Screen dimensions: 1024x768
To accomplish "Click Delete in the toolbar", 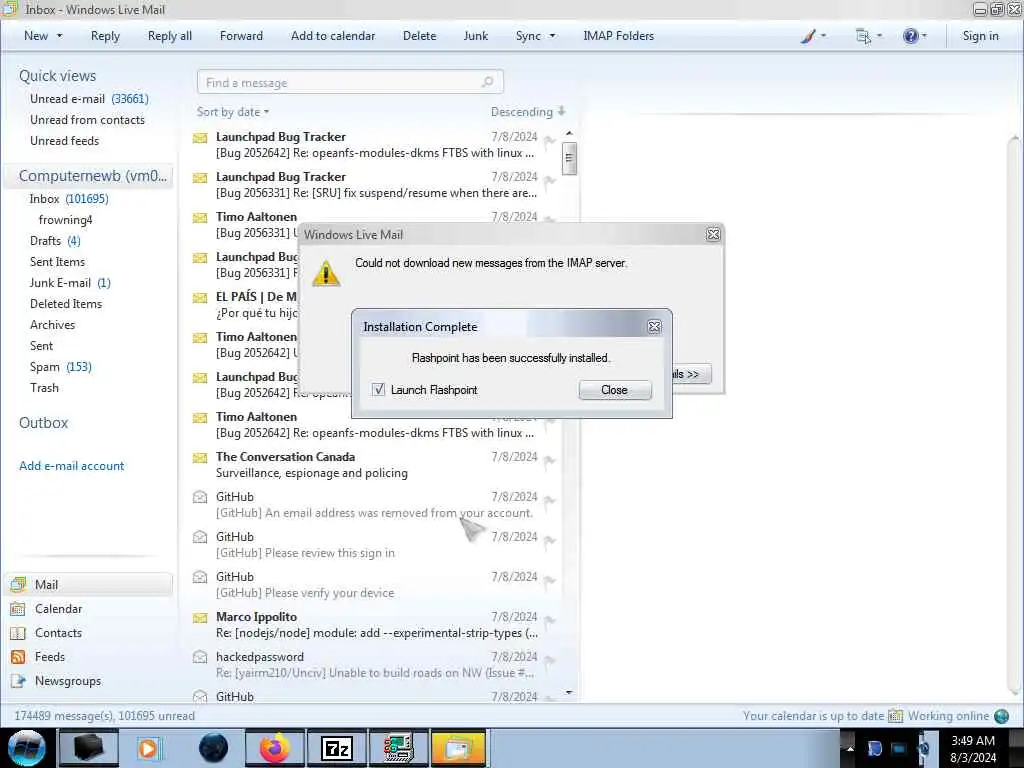I will click(x=419, y=36).
